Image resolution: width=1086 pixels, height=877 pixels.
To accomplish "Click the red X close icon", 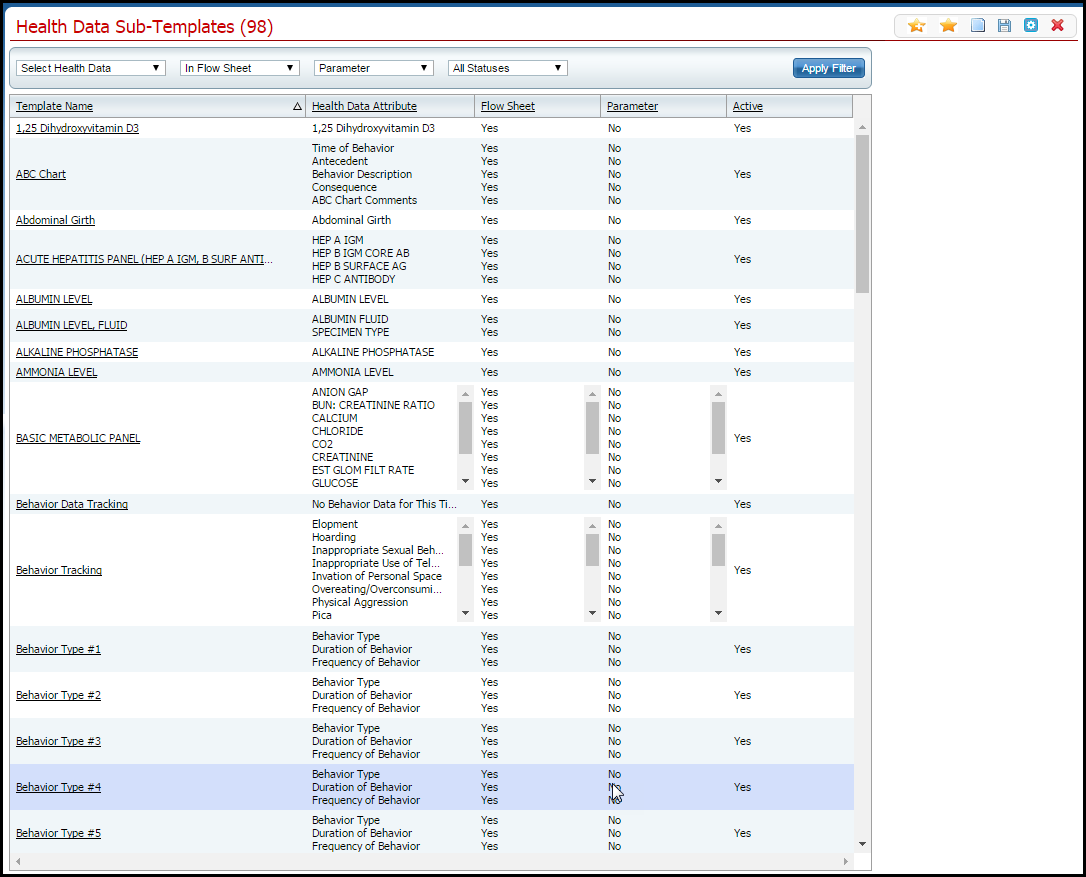I will click(x=1057, y=26).
